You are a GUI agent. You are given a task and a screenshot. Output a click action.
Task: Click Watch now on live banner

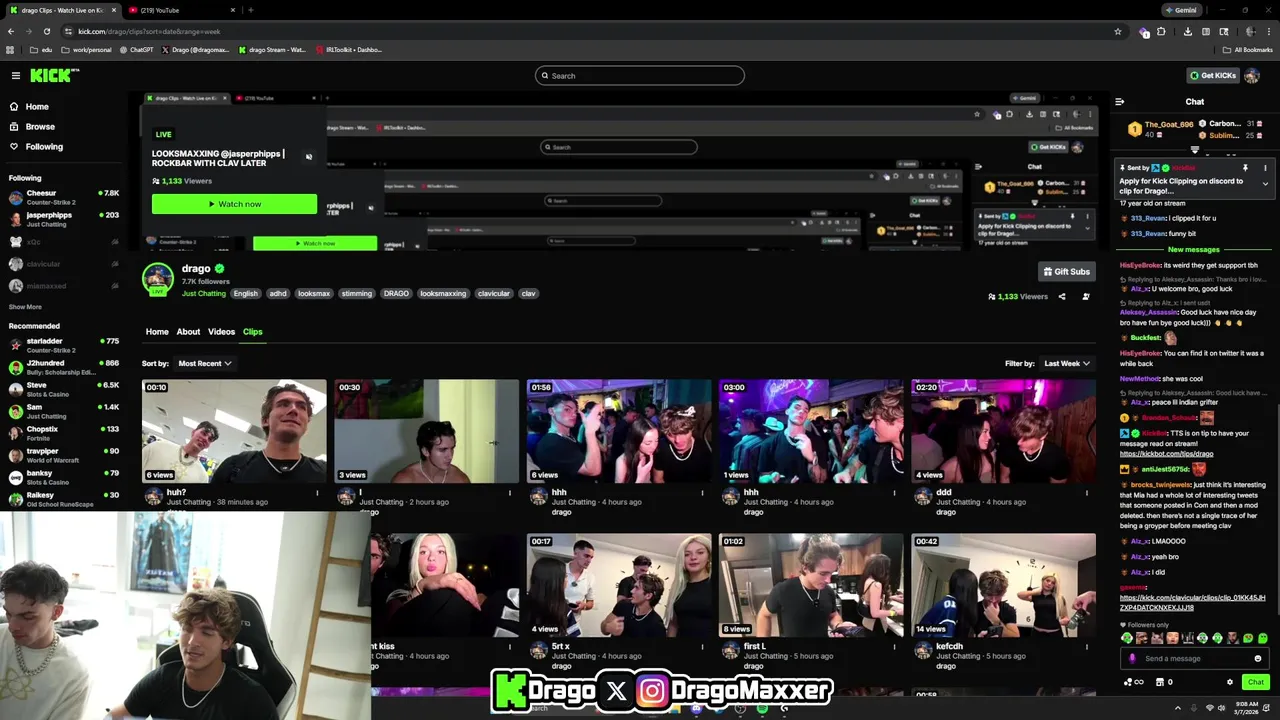coord(234,204)
